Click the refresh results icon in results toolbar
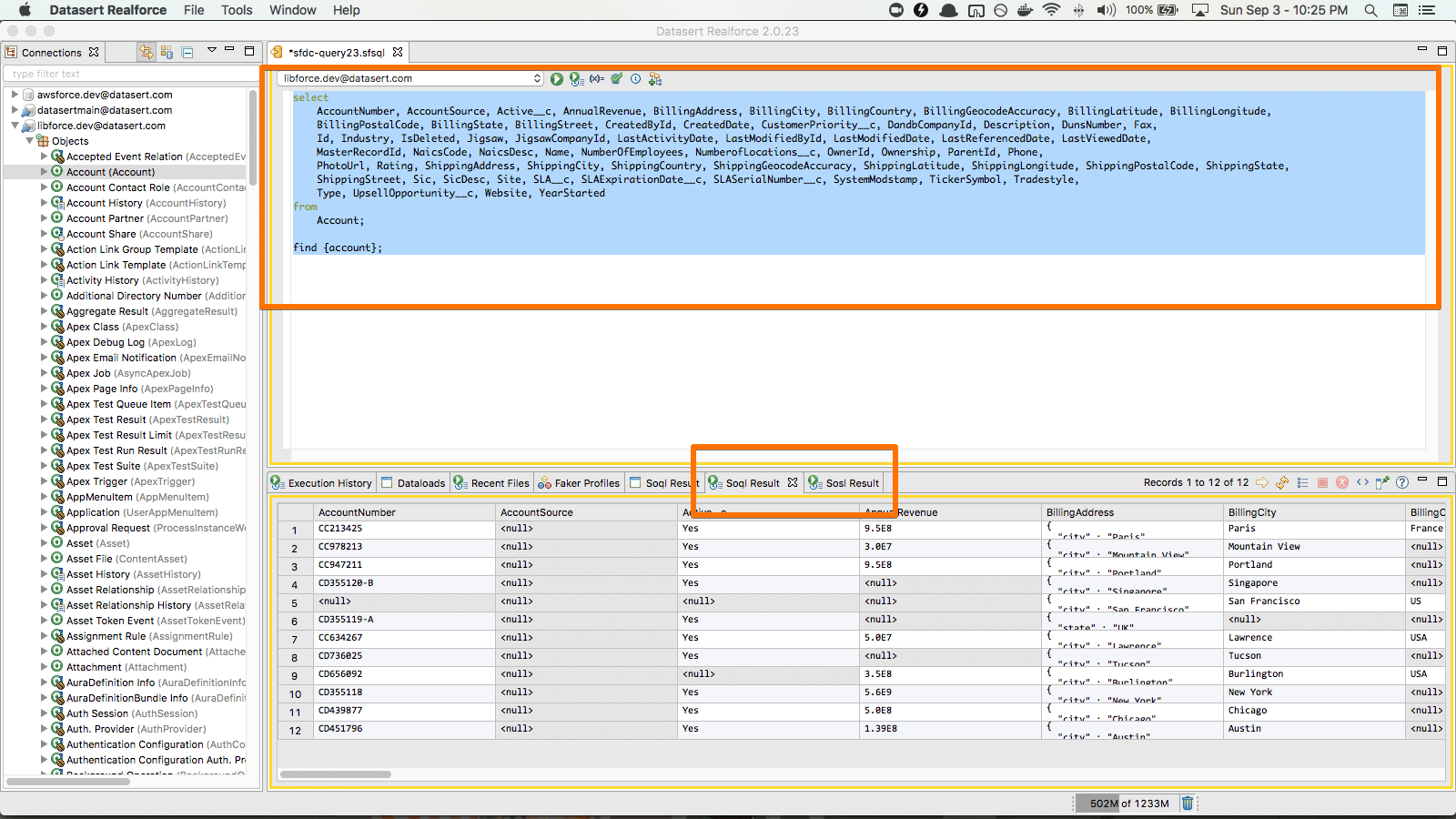The image size is (1456, 819). 1282,482
